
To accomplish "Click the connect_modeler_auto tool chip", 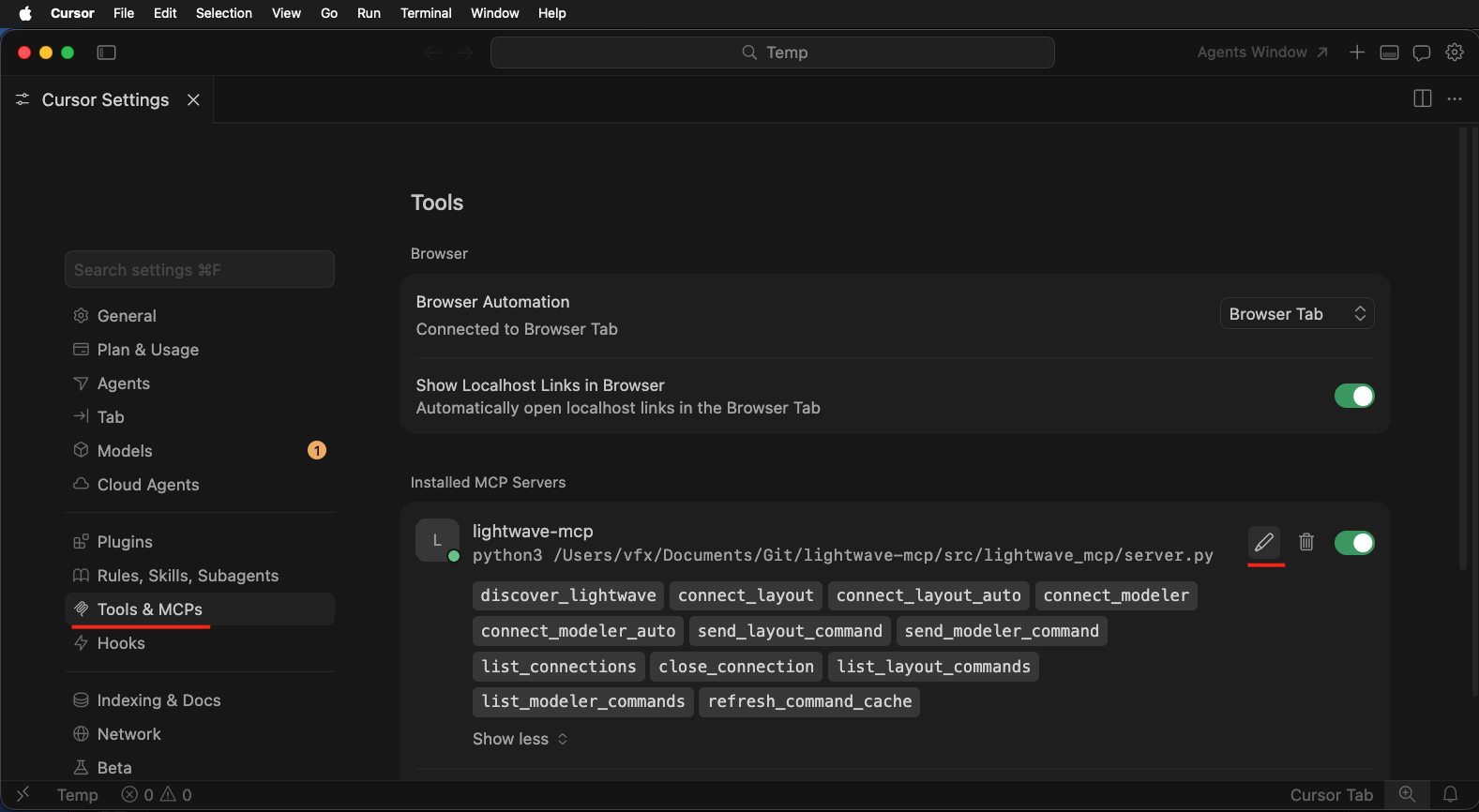I will point(579,631).
